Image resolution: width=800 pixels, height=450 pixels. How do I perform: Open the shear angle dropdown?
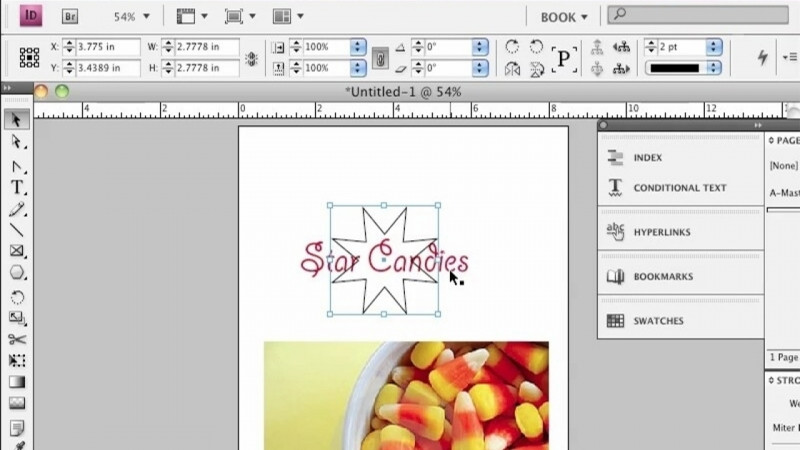pos(480,68)
